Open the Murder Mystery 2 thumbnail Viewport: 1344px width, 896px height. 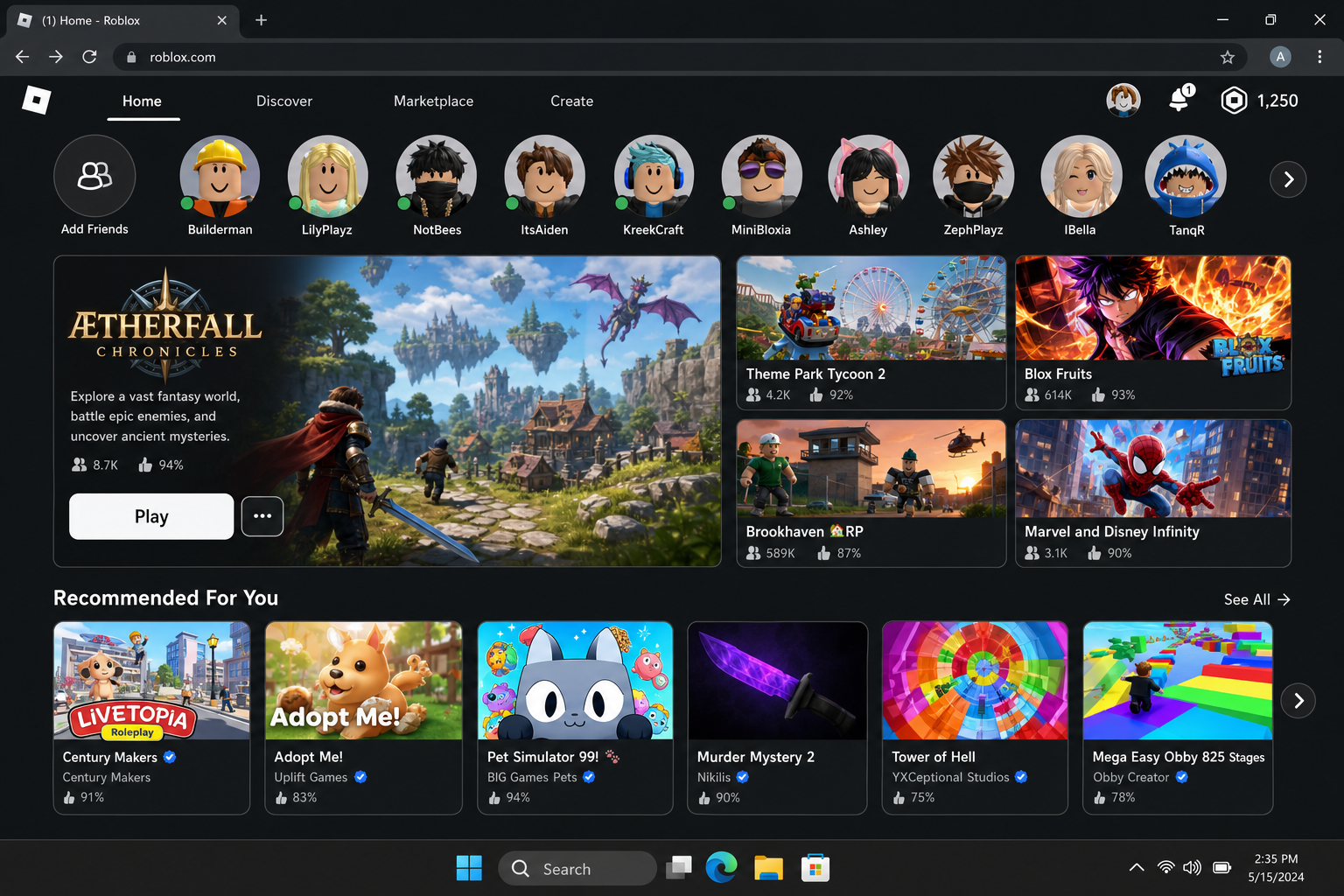click(x=777, y=681)
